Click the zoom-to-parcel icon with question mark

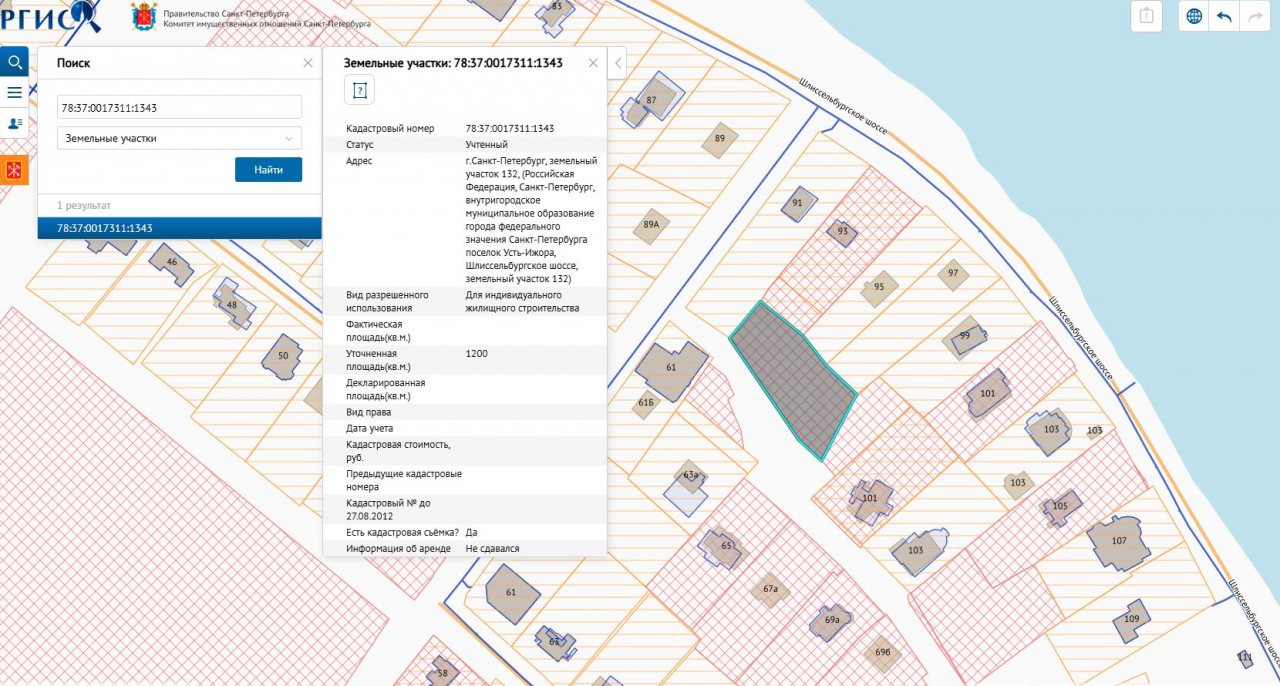pos(359,91)
